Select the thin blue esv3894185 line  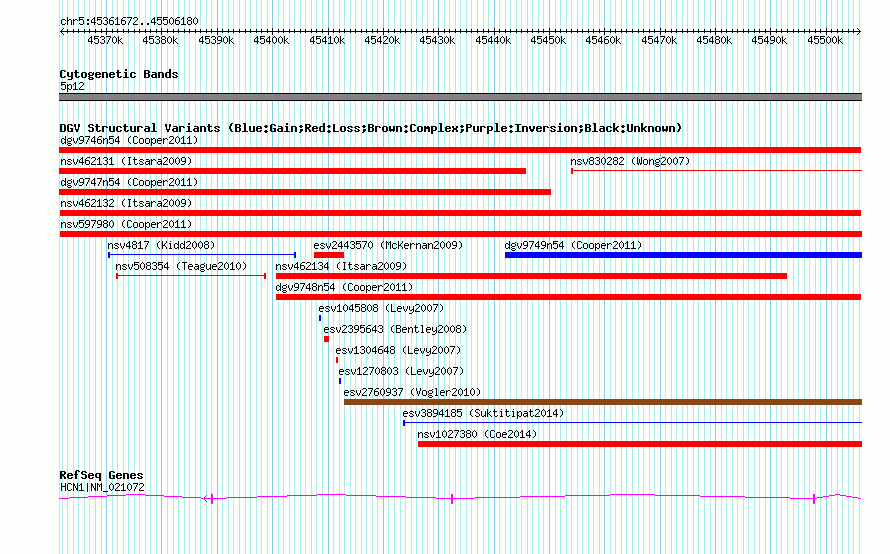coord(632,423)
